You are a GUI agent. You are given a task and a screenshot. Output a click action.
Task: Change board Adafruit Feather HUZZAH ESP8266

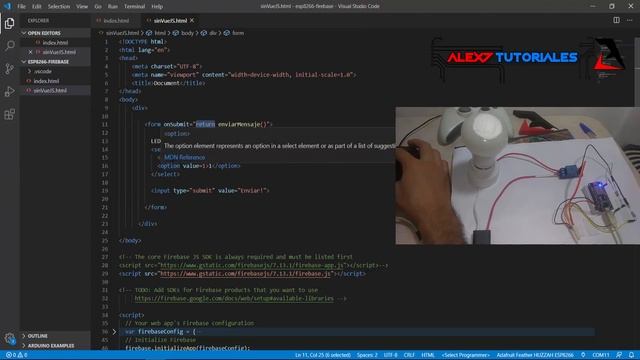[x=535, y=355]
